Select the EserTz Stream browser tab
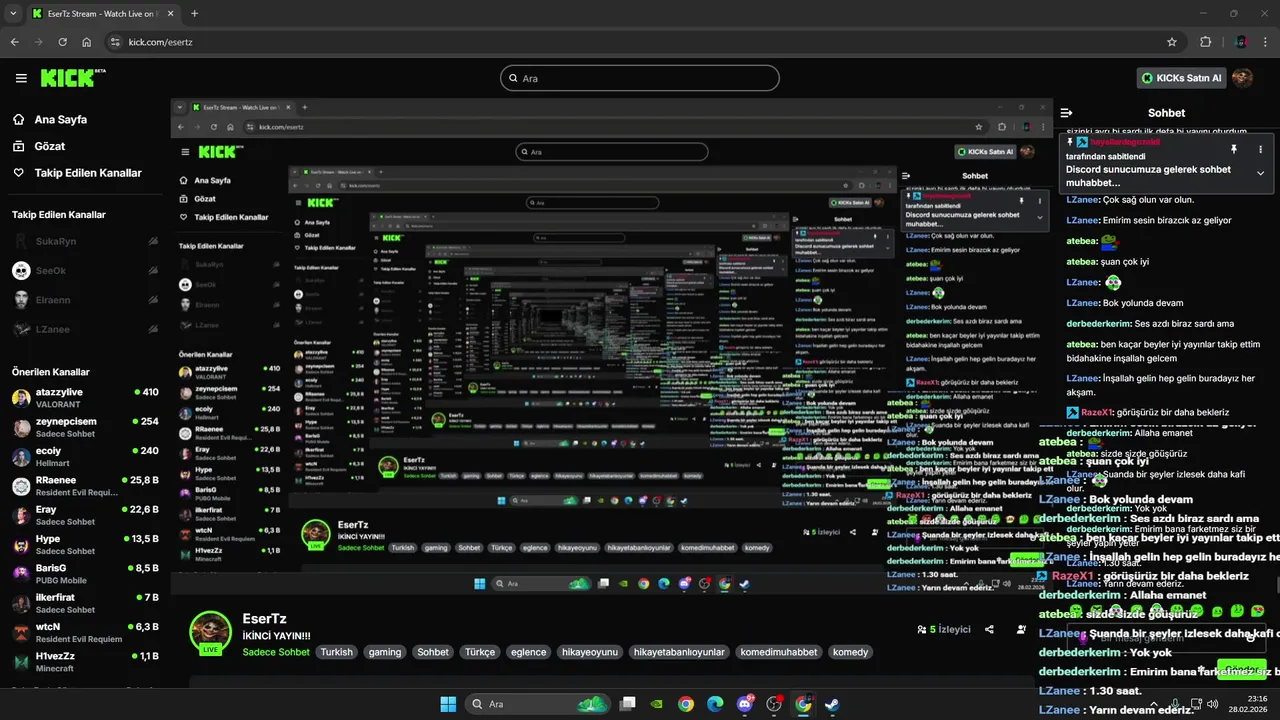 [x=104, y=14]
